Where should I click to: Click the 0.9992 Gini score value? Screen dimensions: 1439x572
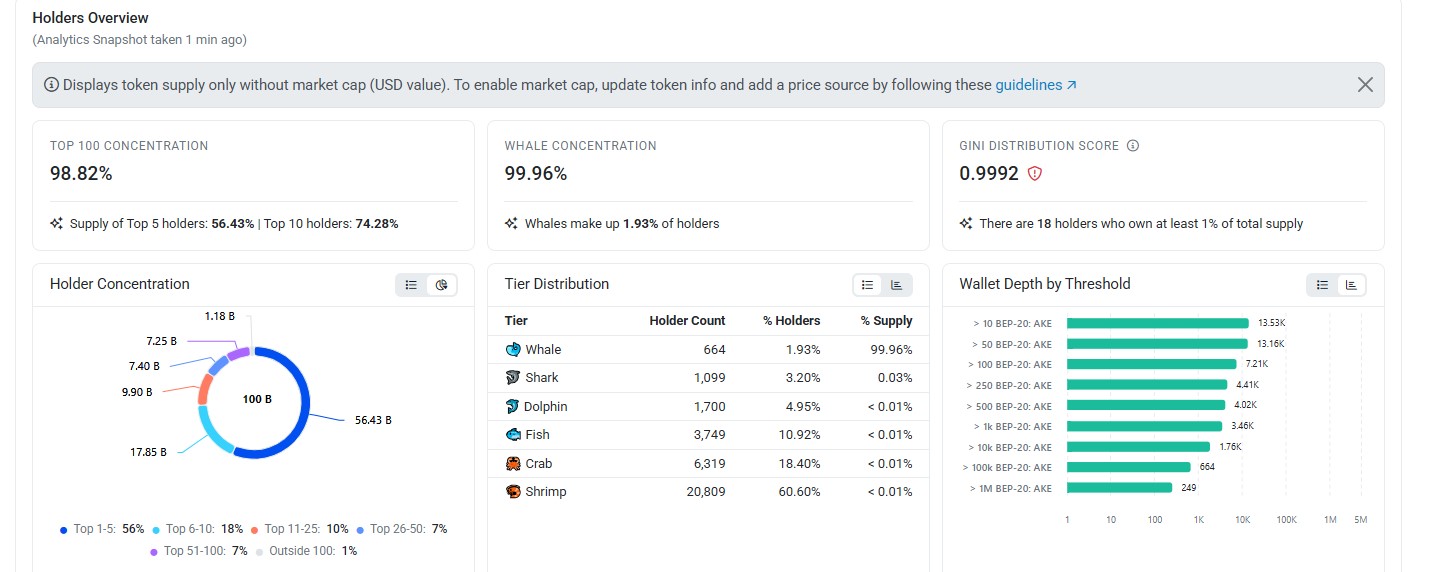(x=989, y=174)
